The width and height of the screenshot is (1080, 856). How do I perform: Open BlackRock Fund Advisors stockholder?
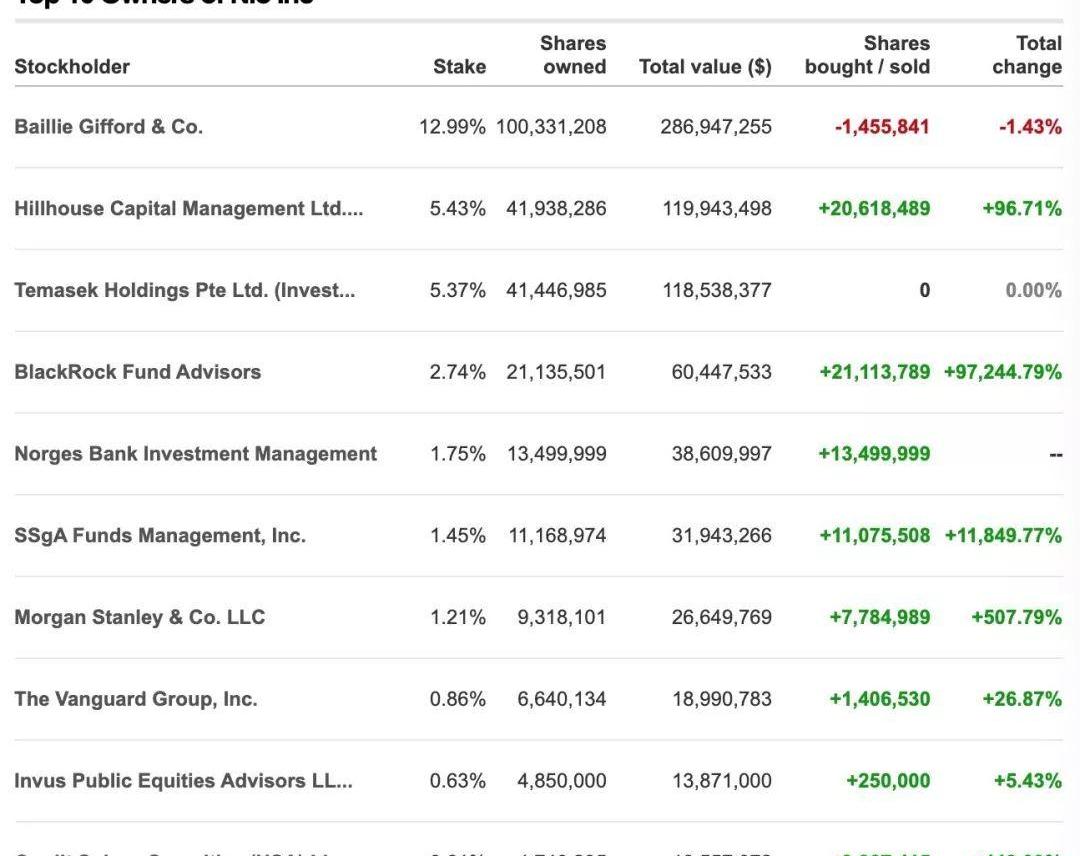(138, 372)
